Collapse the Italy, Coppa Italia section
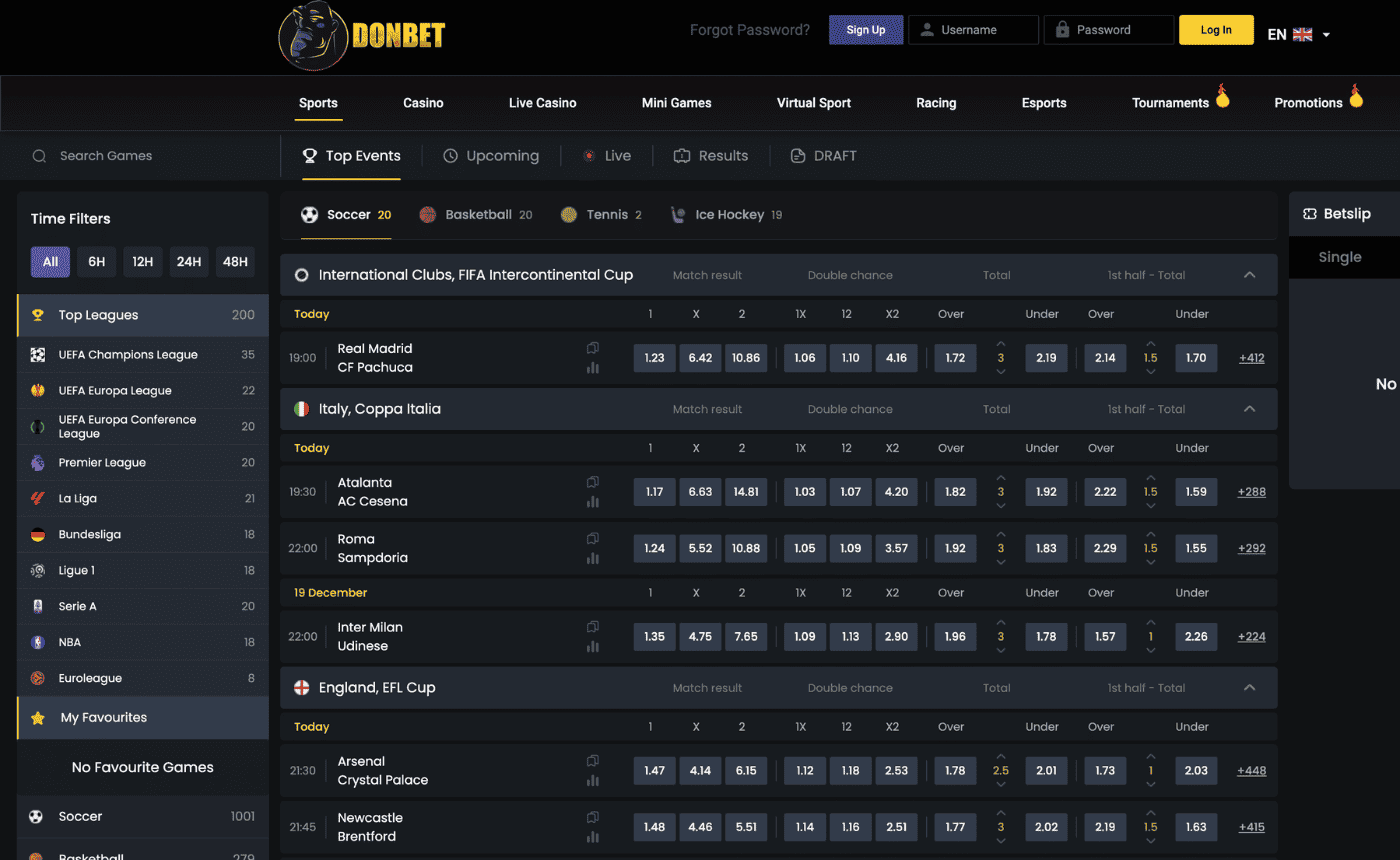The height and width of the screenshot is (860, 1400). pos(1249,409)
